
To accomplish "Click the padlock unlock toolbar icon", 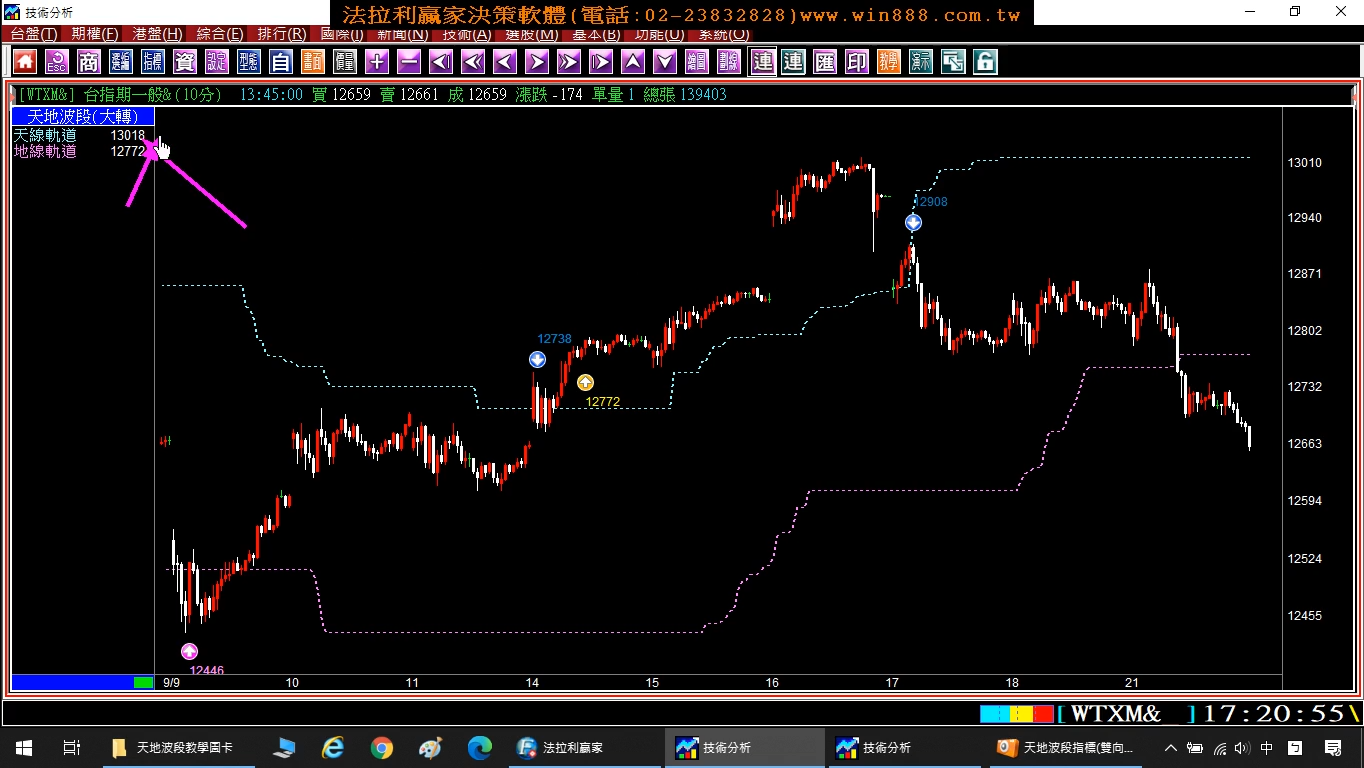I will pos(985,62).
